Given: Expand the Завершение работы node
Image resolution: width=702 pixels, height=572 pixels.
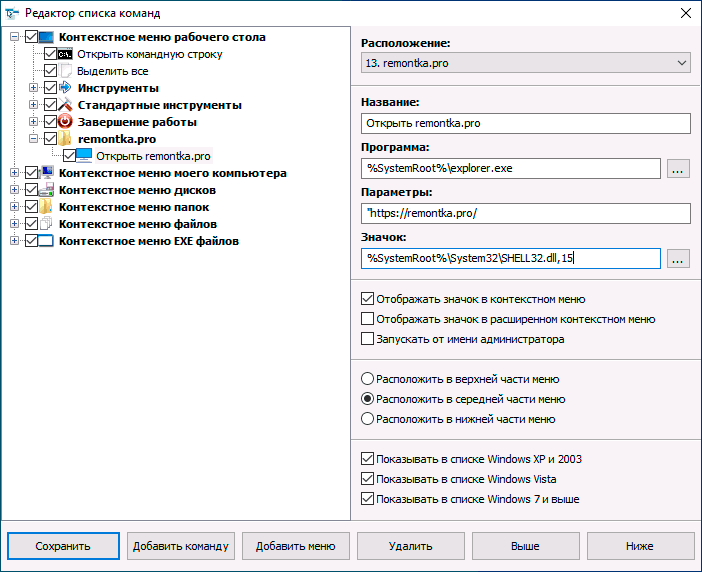Looking at the screenshot, I should [33, 122].
